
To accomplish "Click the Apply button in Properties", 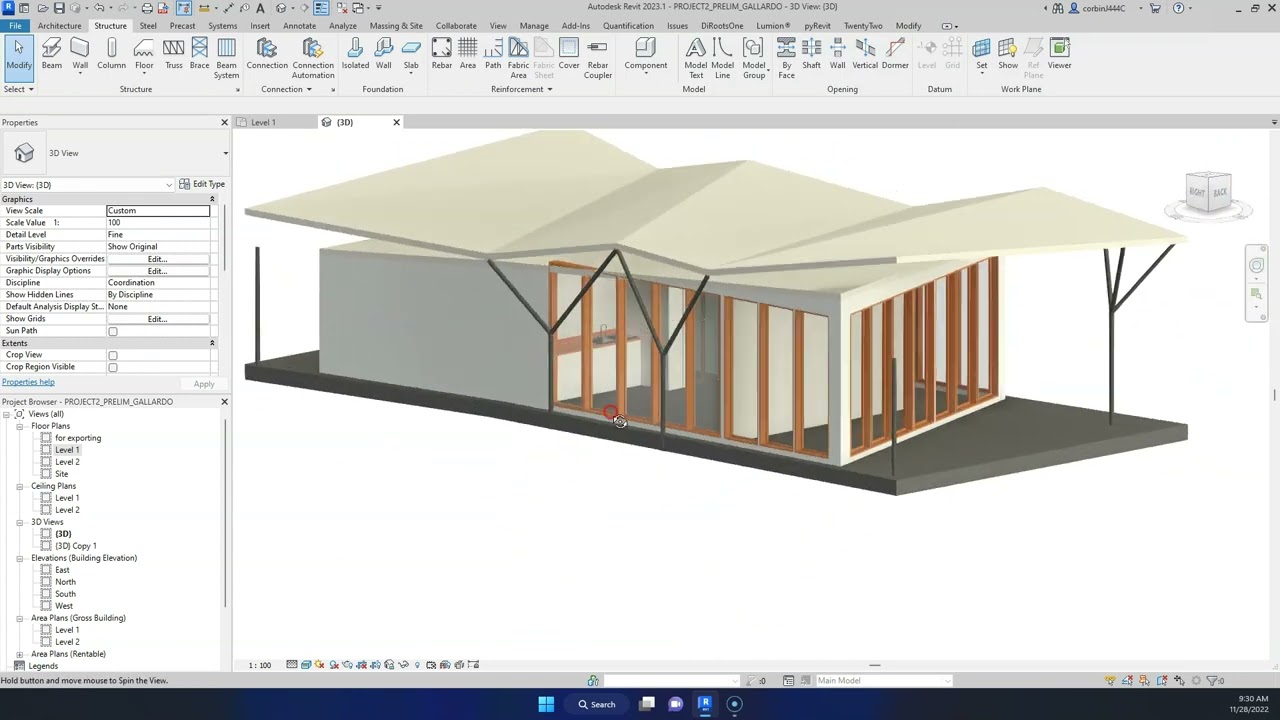I will point(204,384).
